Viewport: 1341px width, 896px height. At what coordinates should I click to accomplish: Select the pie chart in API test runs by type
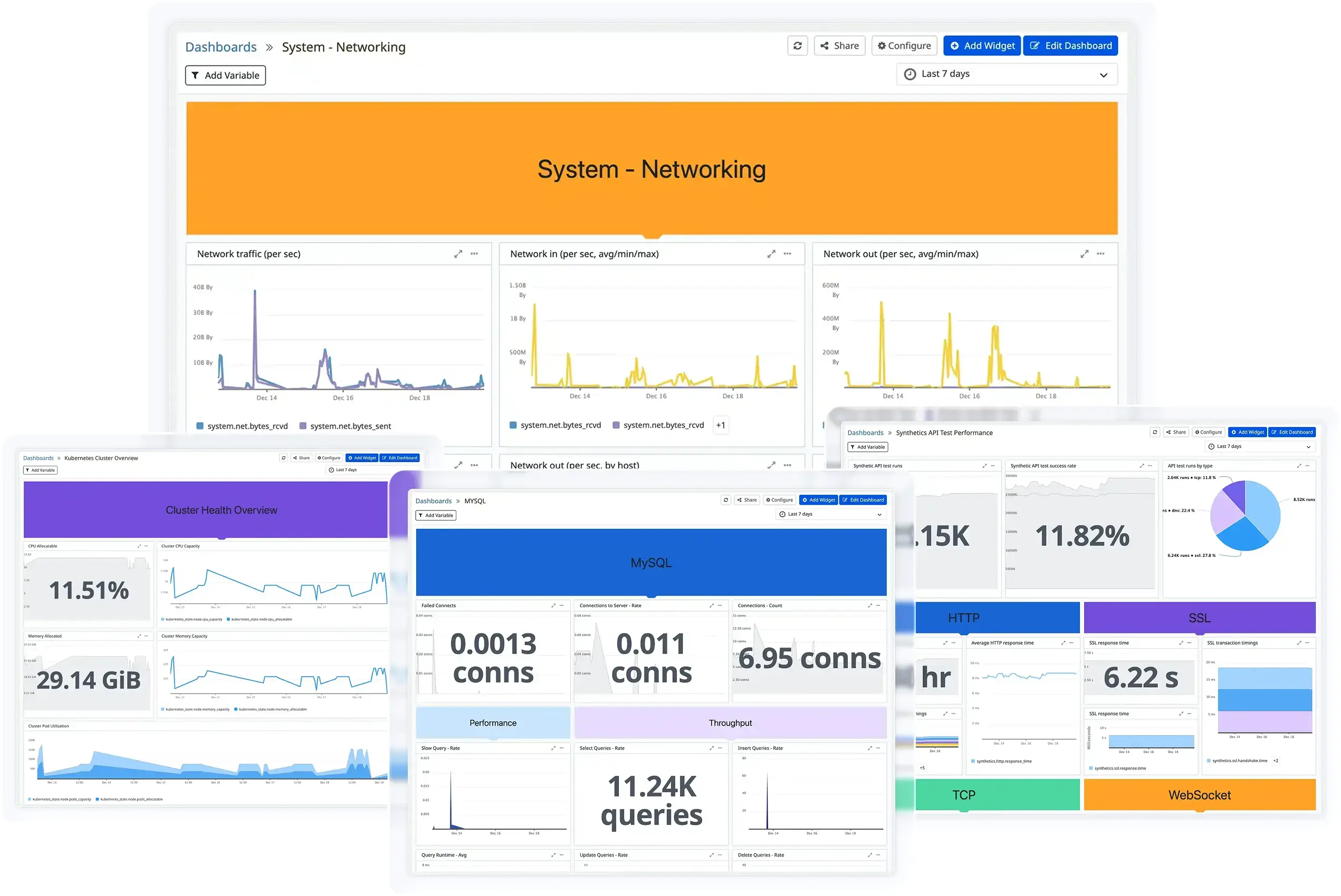(x=1245, y=516)
